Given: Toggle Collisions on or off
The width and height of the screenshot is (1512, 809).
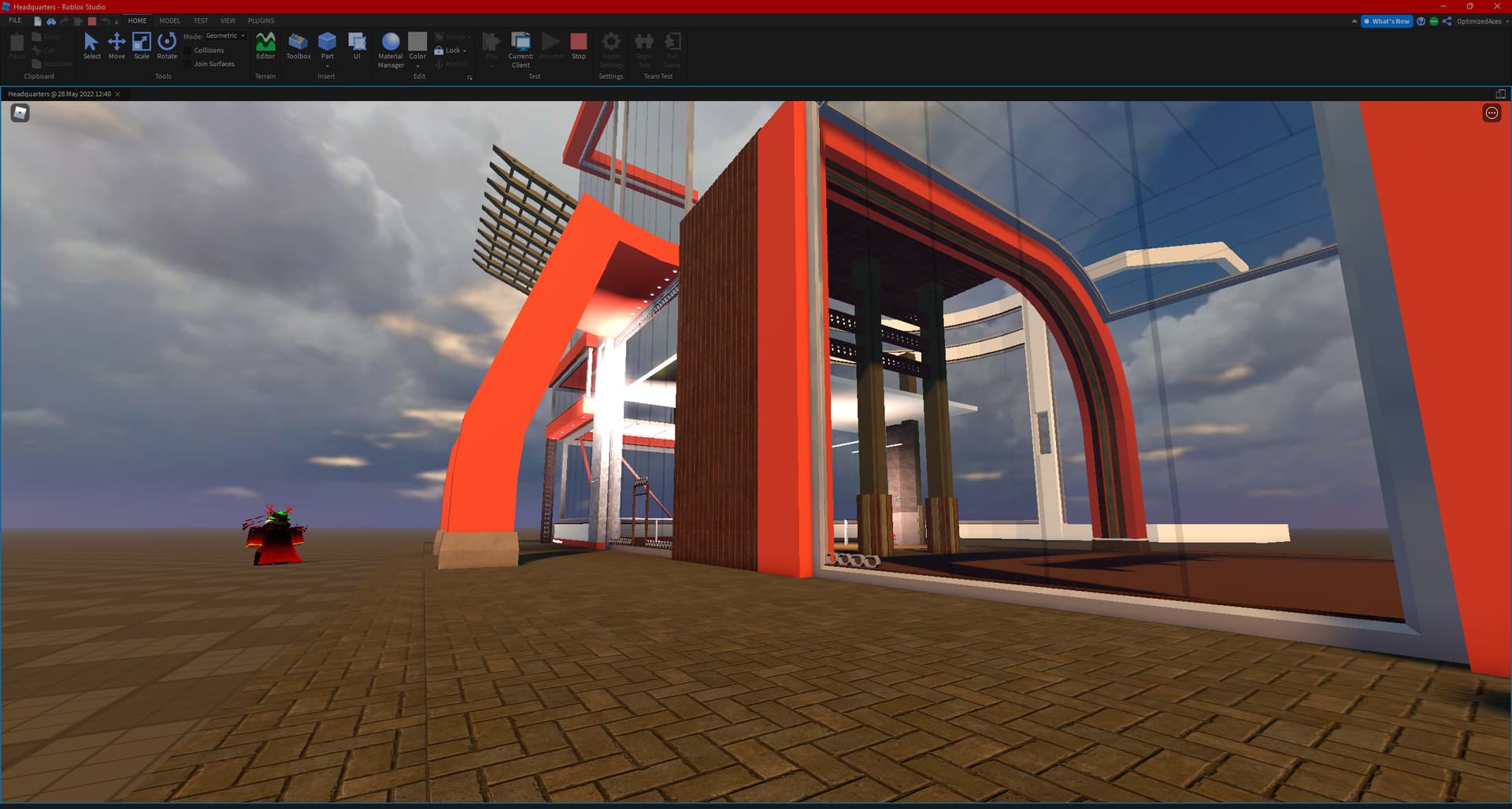Looking at the screenshot, I should tap(208, 50).
